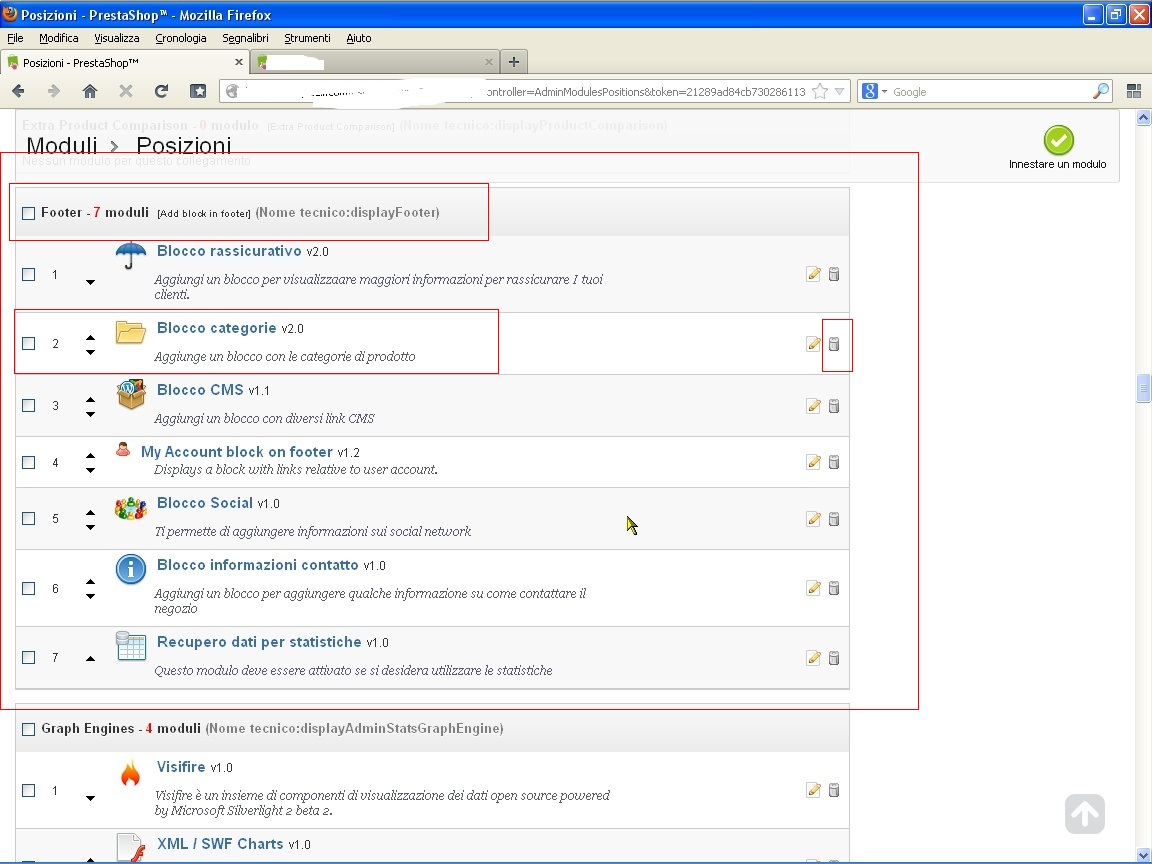Click the green Innestare un modulo icon
The width and height of the screenshot is (1152, 864).
[1059, 140]
